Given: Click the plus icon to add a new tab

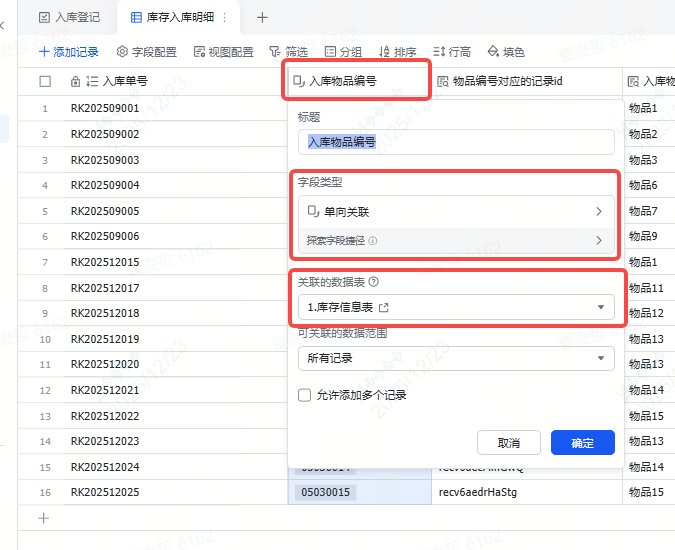Looking at the screenshot, I should click(262, 17).
